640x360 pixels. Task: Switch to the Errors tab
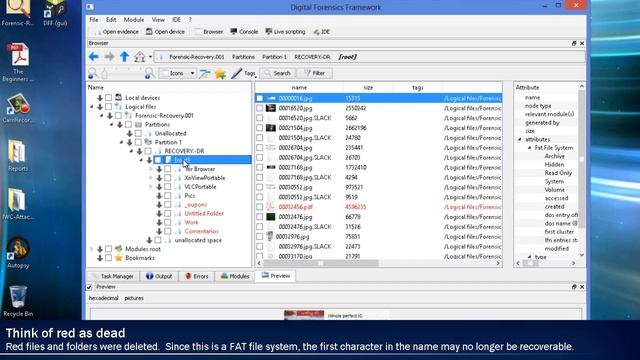(196, 276)
